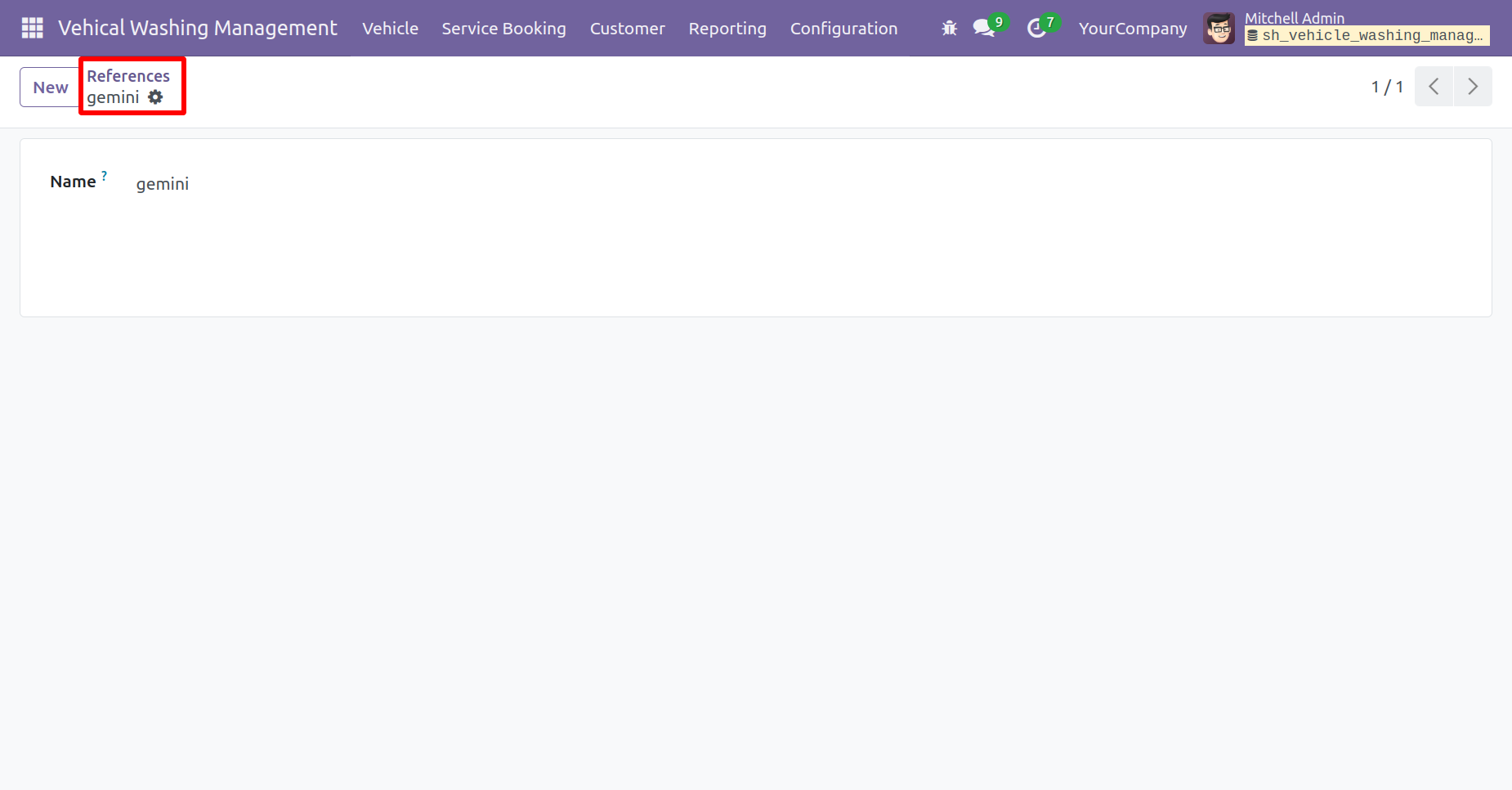
Task: Click the Name field help question mark
Action: [104, 175]
